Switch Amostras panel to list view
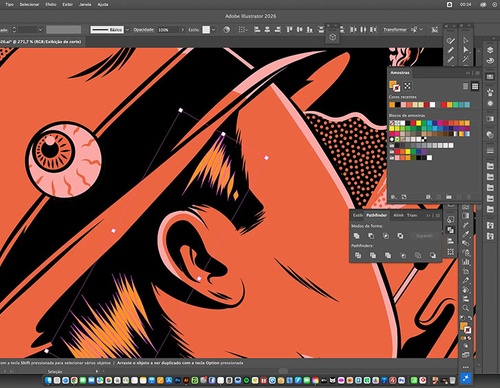 click(x=465, y=86)
